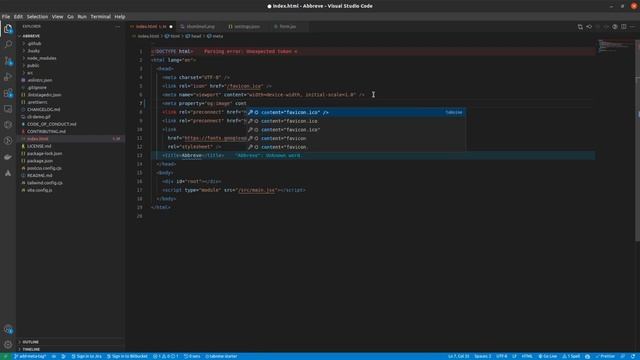Expand the TIMELINE section
This screenshot has width=640, height=360.
[x=31, y=349]
